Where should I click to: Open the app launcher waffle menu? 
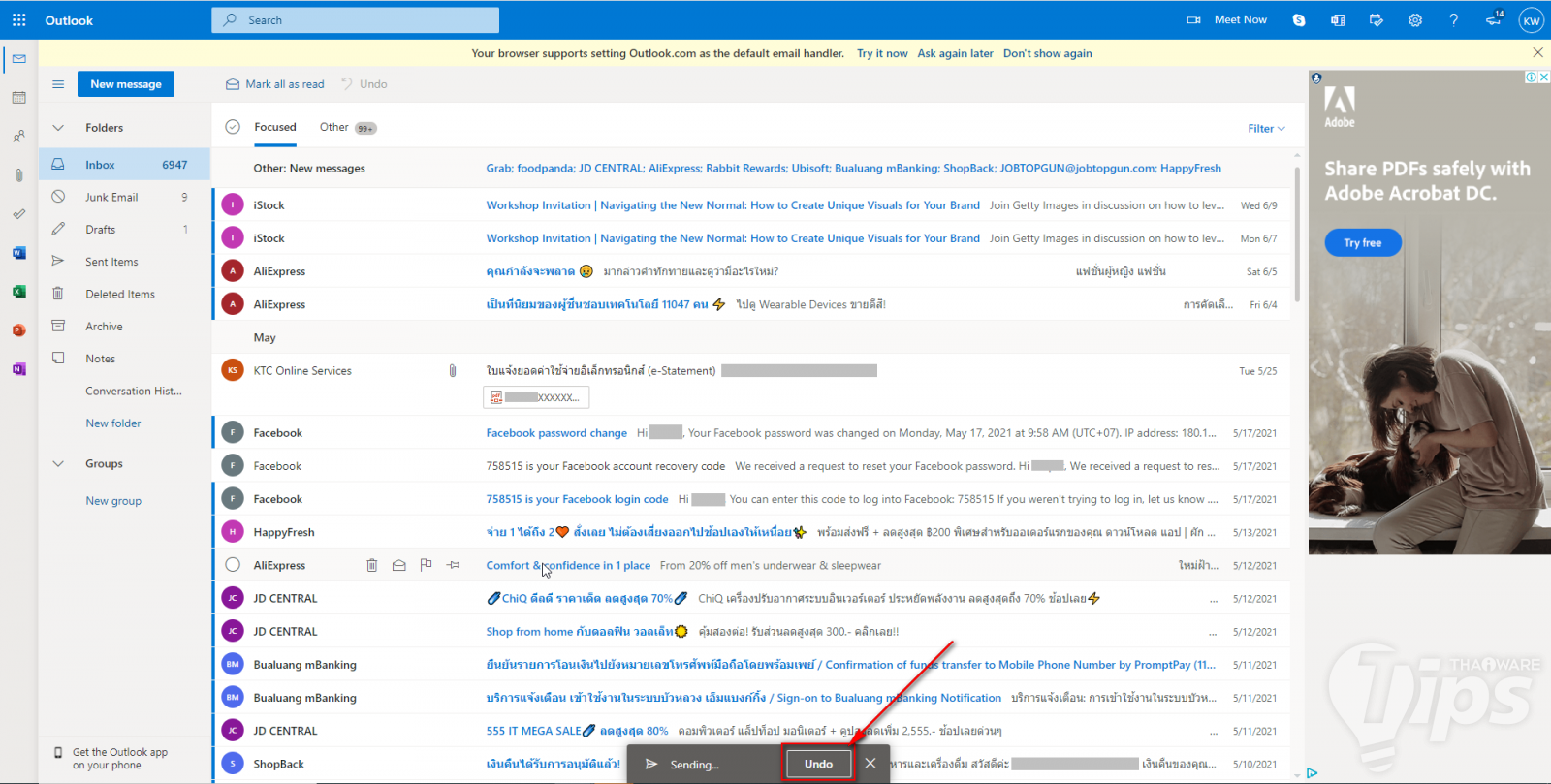pyautogui.click(x=19, y=19)
